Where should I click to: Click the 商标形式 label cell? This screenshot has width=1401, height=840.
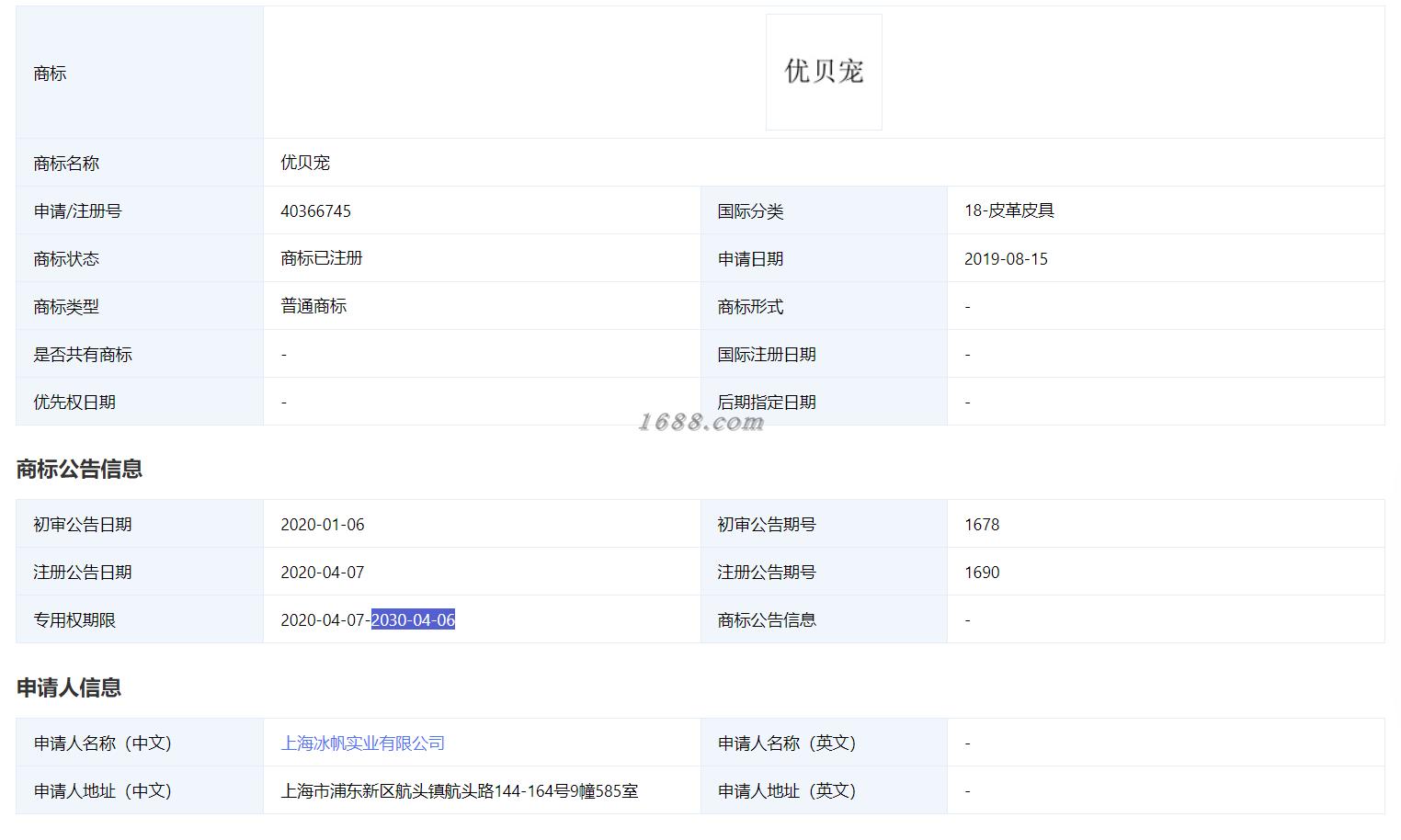(824, 306)
